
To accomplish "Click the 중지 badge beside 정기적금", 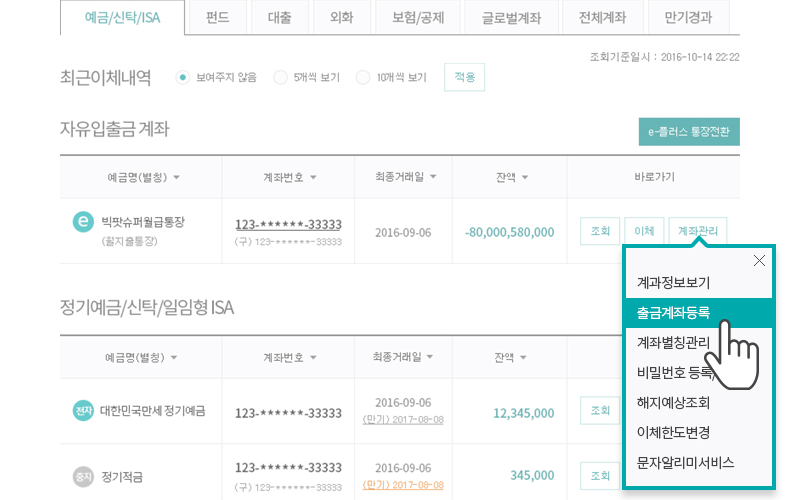I will [83, 477].
